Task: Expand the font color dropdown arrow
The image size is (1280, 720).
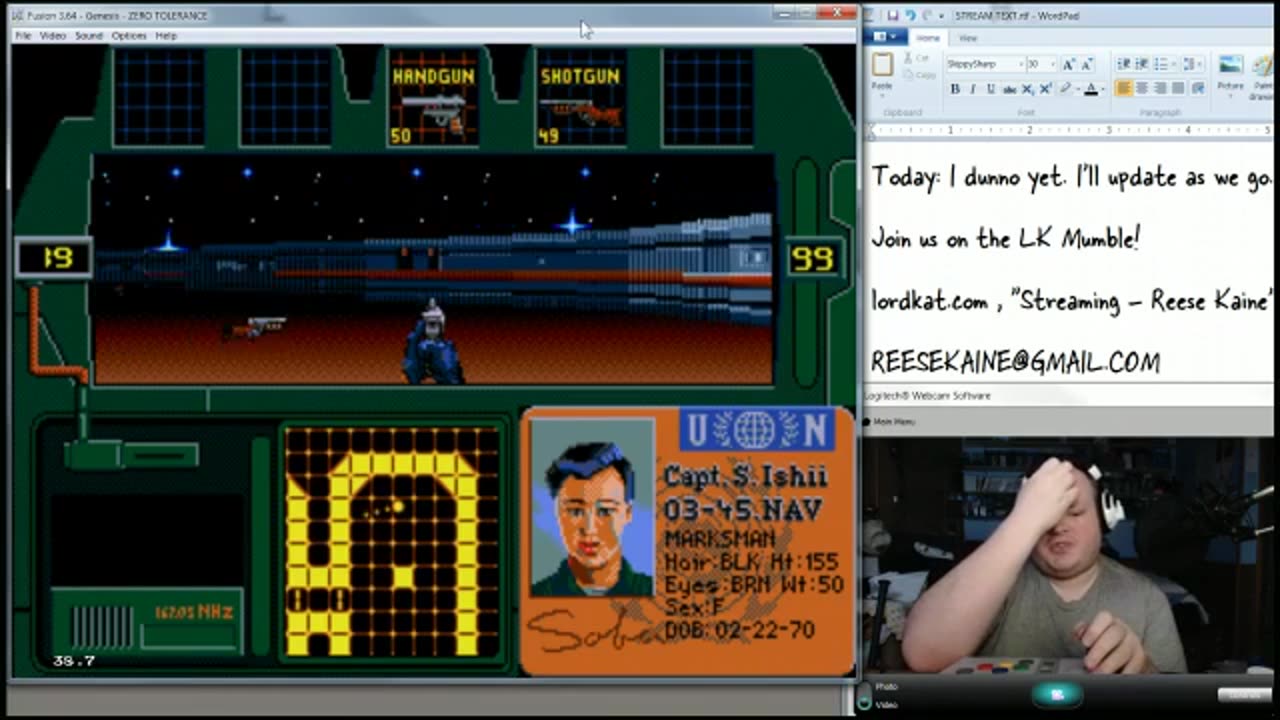Action: coord(1103,89)
